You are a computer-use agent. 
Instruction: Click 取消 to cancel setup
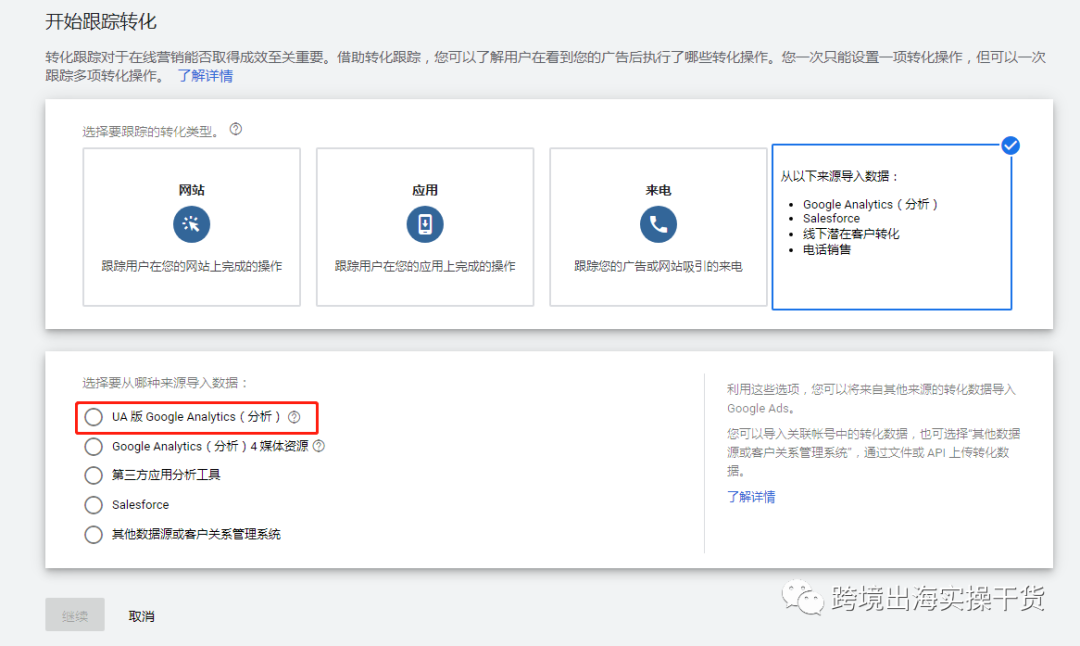pos(141,615)
